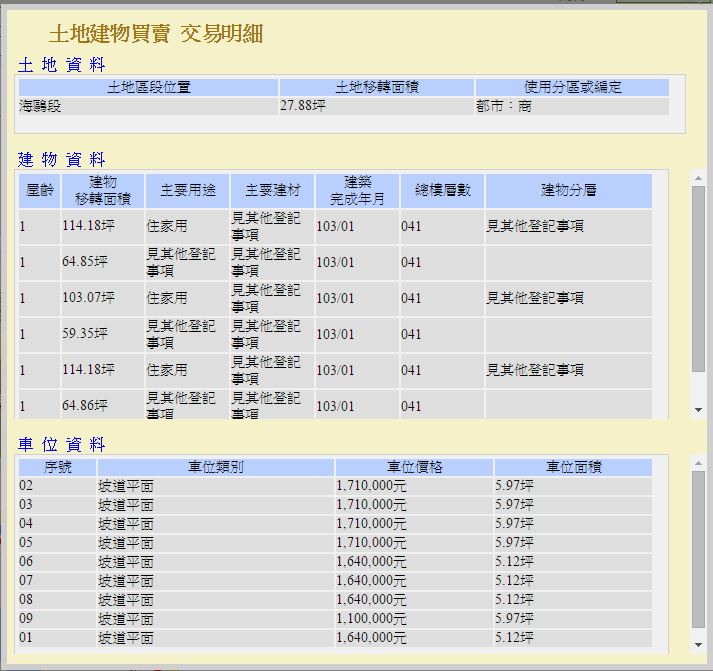Select the 海鵬段 land section cell

149,106
